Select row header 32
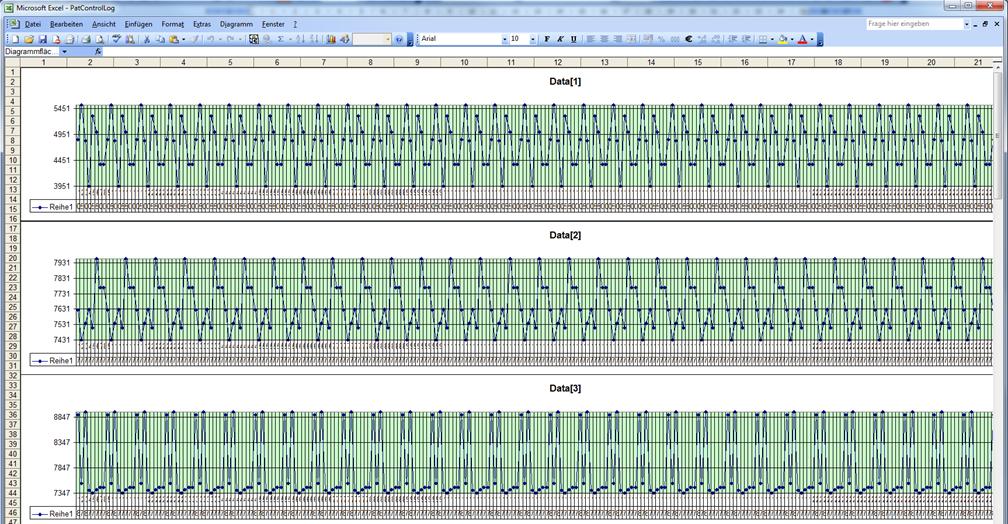 pyautogui.click(x=12, y=375)
